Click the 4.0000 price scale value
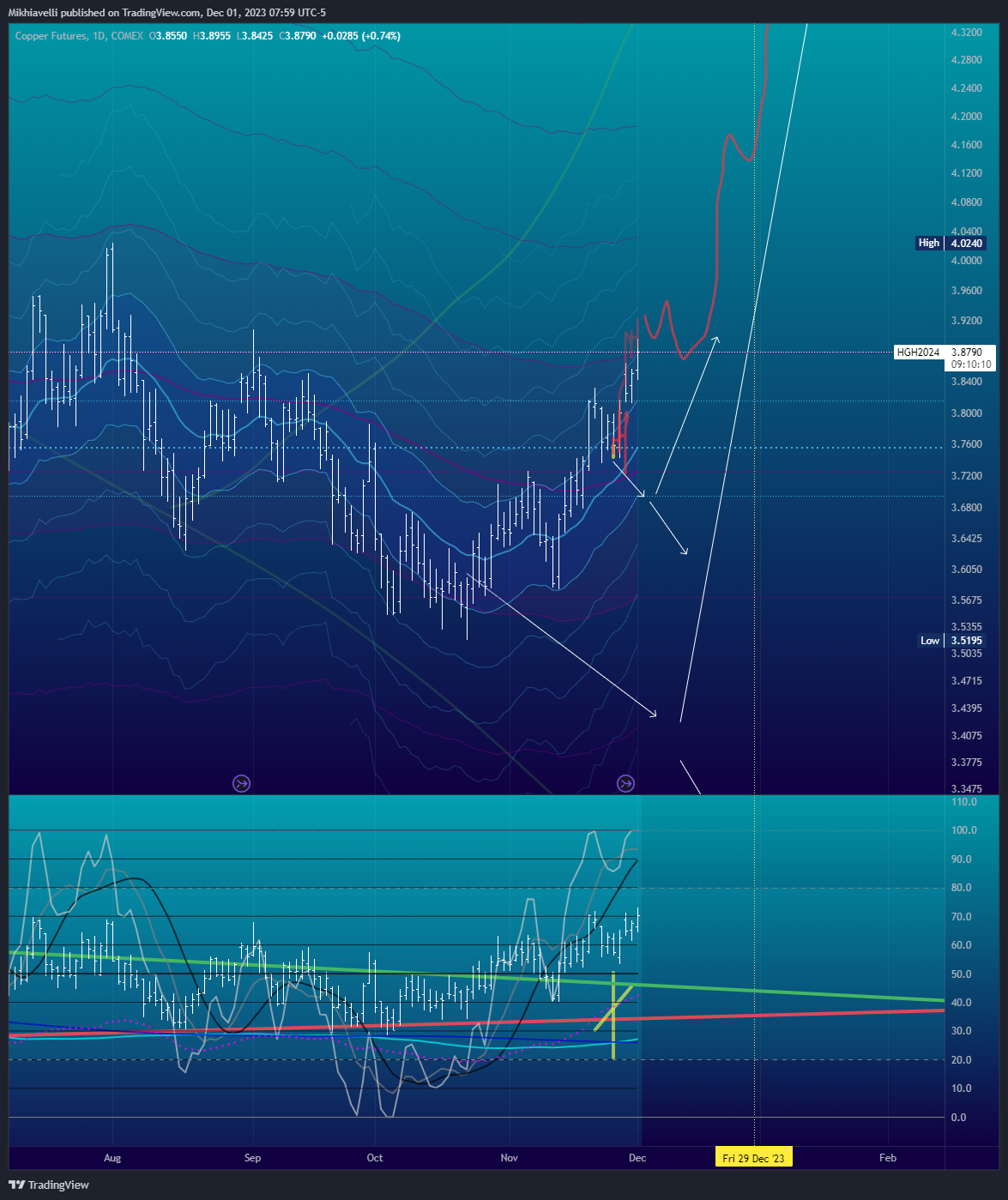 tap(967, 261)
